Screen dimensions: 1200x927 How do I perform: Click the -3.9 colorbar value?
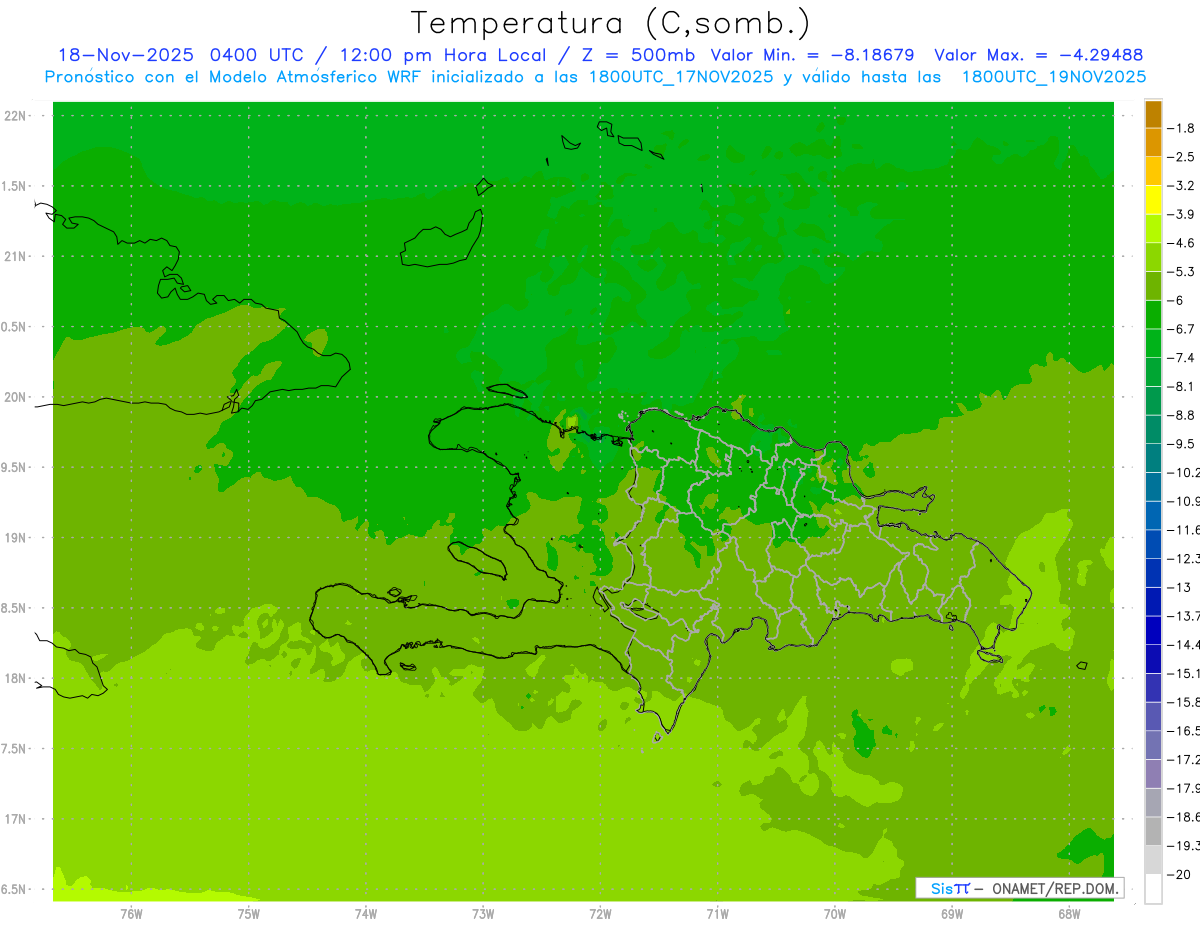point(1181,214)
